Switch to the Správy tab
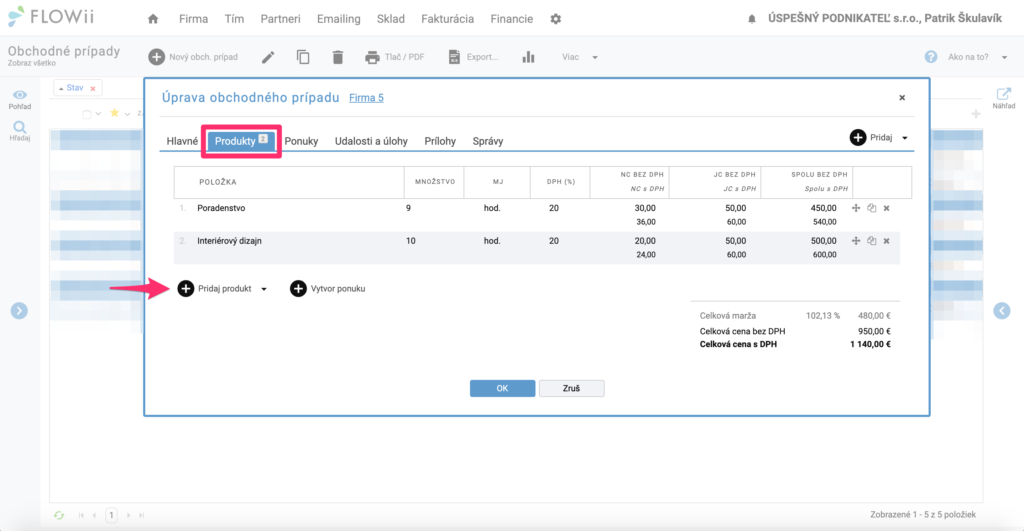The width and height of the screenshot is (1024, 531). pos(488,141)
